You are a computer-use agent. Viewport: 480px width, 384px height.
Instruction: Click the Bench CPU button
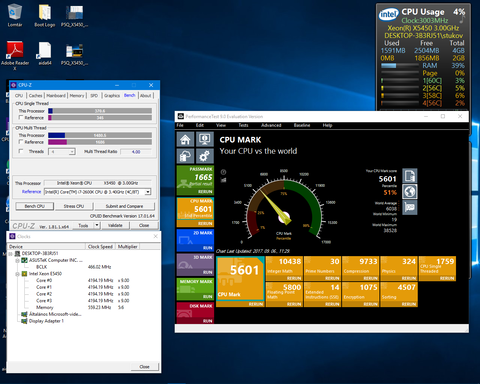tap(35, 206)
